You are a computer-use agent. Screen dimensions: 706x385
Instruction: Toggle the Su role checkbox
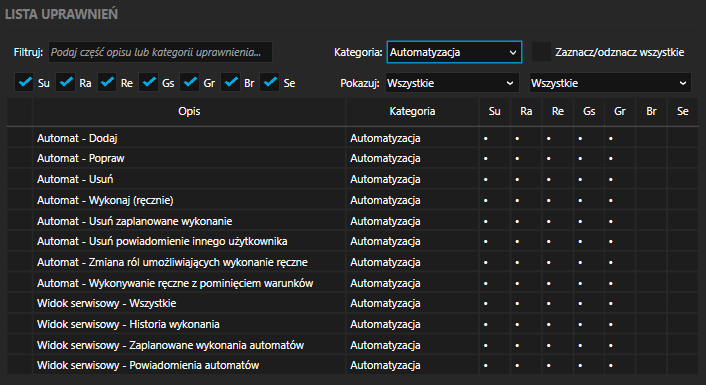click(24, 83)
